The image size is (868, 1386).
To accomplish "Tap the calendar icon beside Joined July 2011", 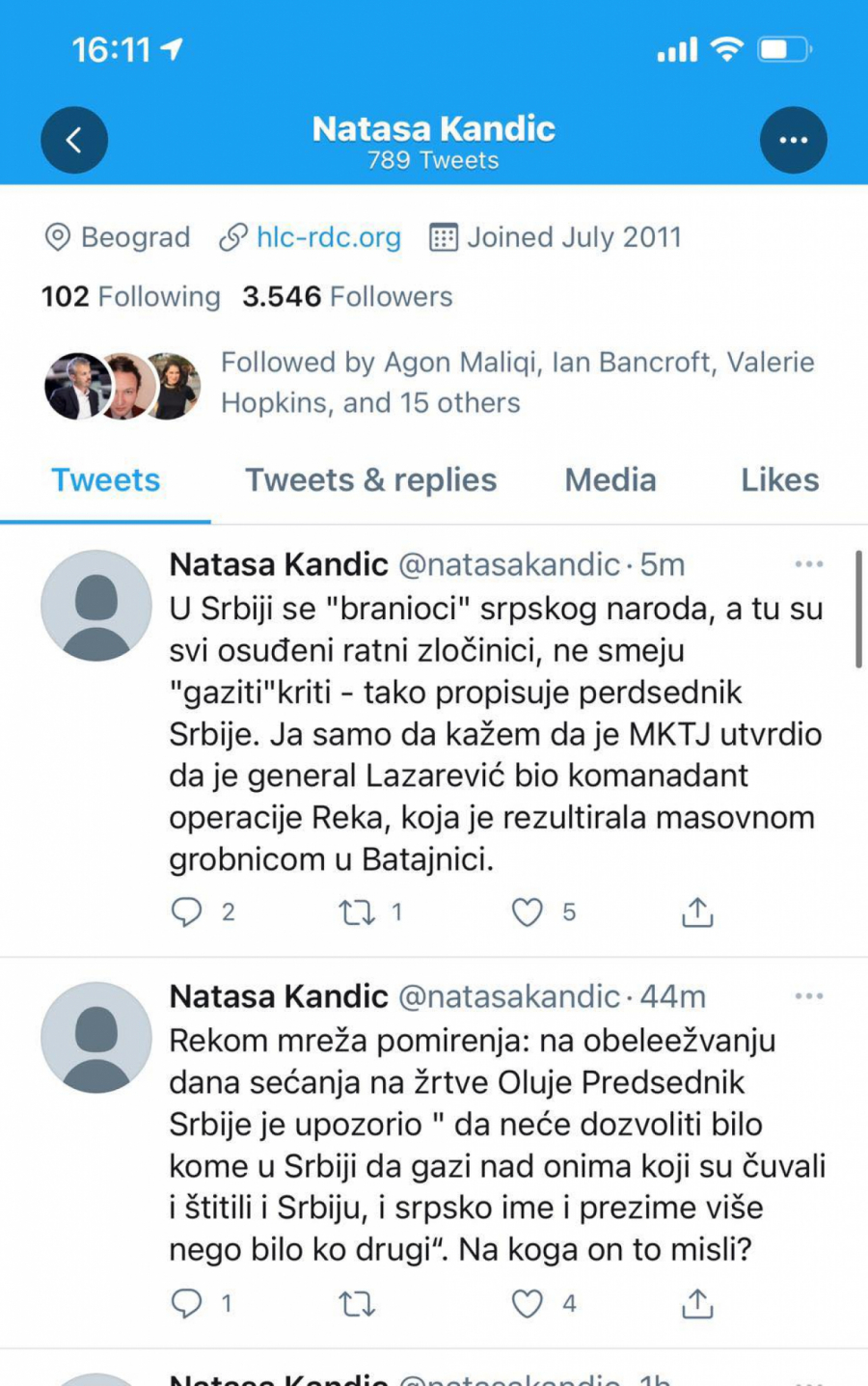I will coord(442,237).
